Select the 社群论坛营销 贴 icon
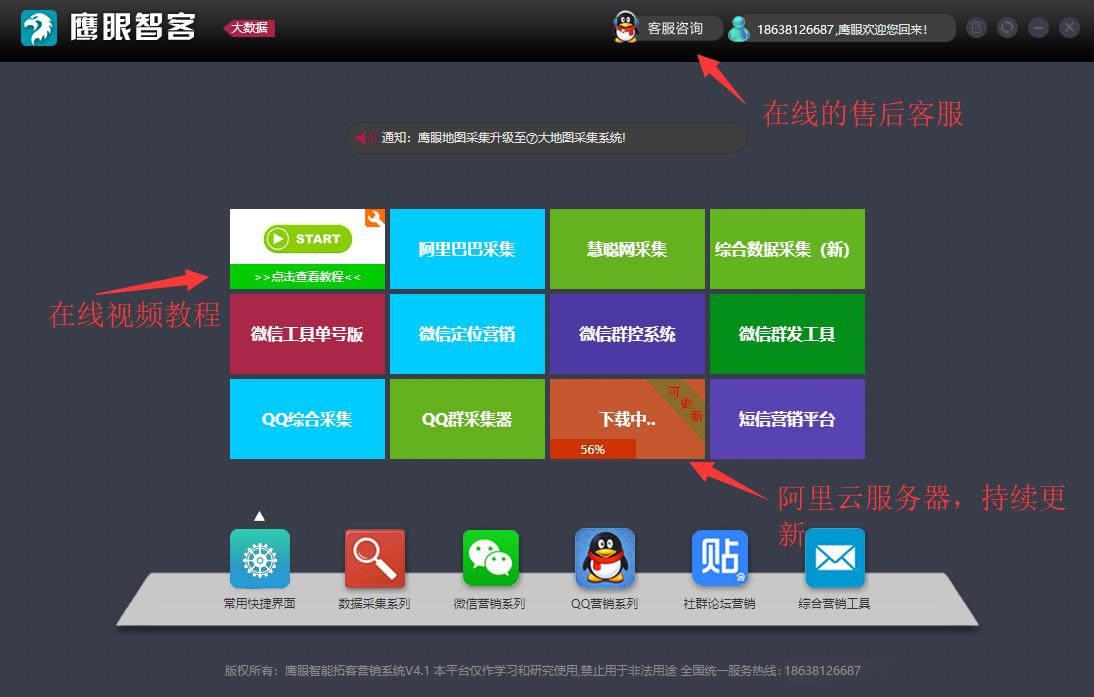Viewport: 1094px width, 697px height. 719,558
